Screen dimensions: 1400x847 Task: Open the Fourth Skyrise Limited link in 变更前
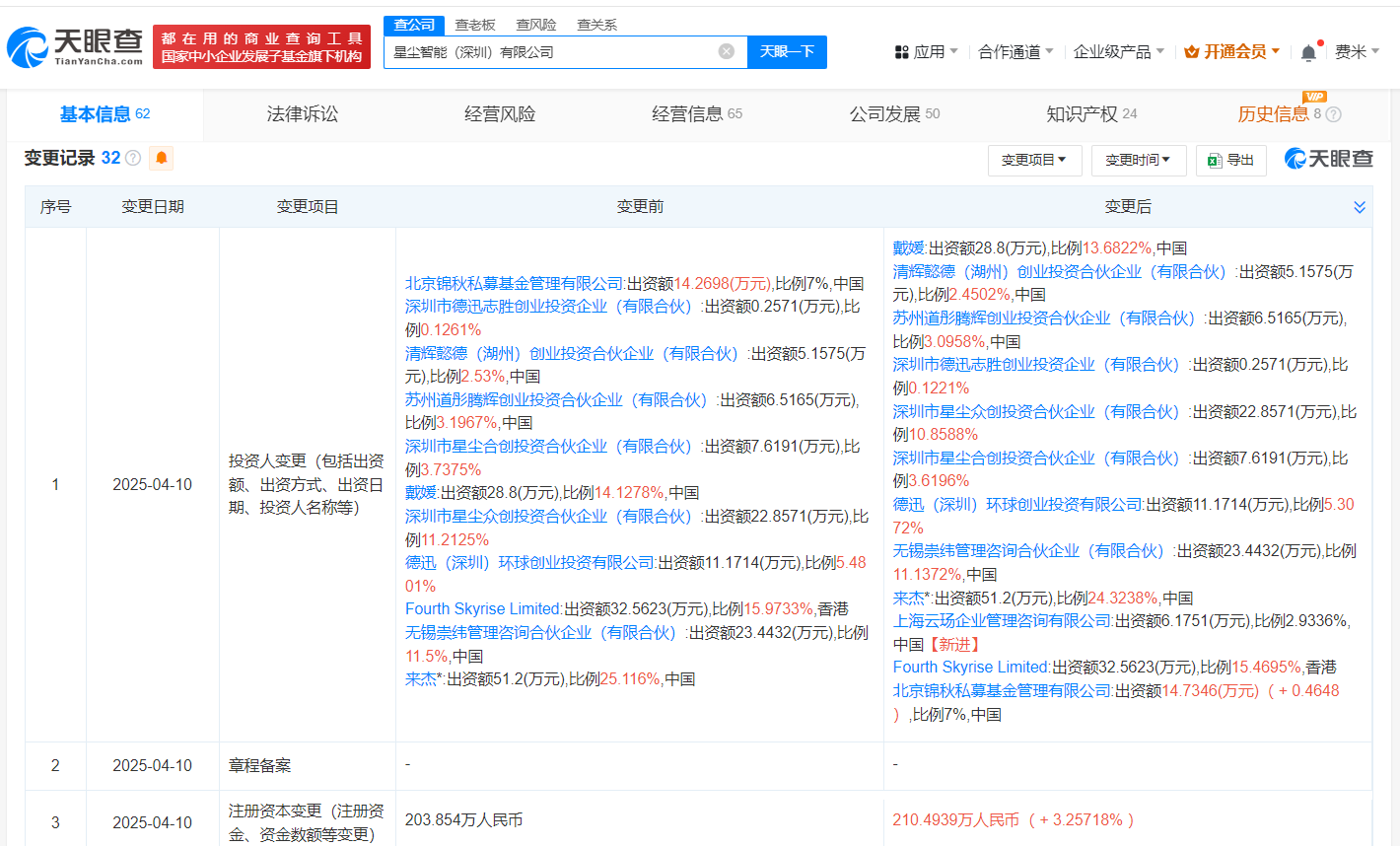[483, 609]
